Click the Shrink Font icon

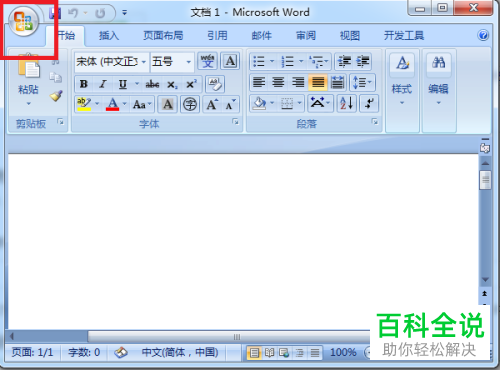230,104
